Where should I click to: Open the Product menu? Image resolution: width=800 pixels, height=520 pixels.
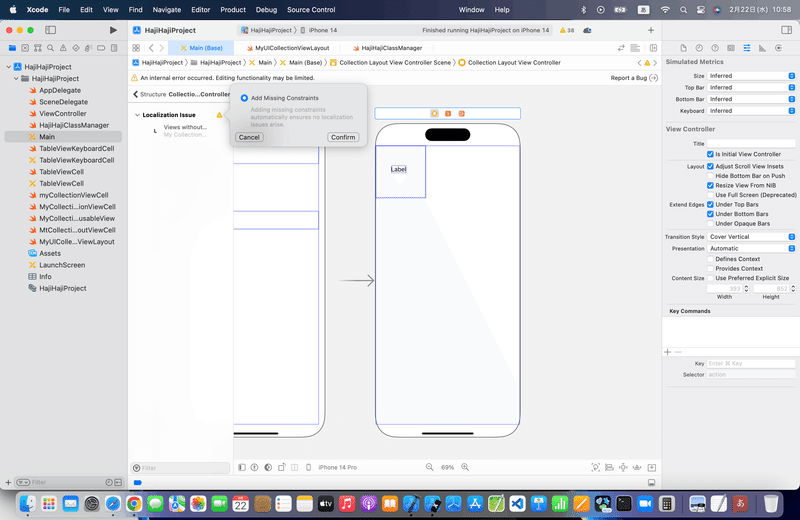233,10
